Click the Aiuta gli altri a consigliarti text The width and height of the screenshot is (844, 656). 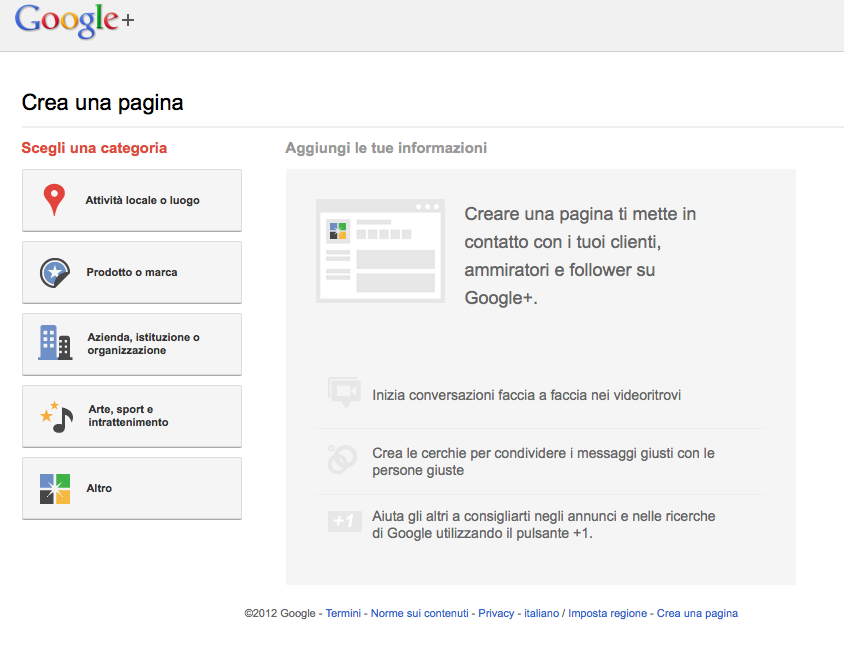pyautogui.click(x=544, y=525)
